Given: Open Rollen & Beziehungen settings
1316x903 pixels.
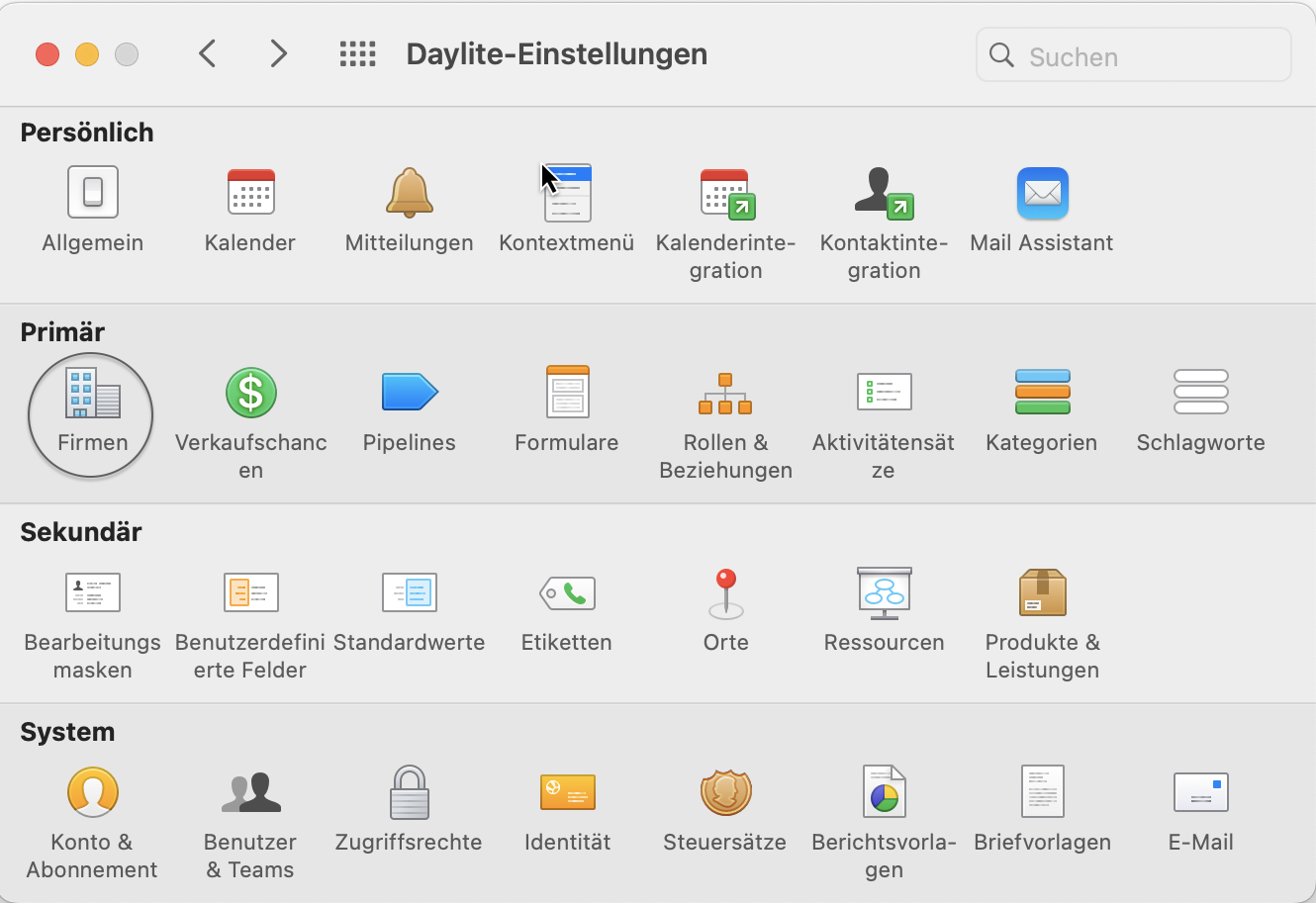Looking at the screenshot, I should tap(725, 395).
